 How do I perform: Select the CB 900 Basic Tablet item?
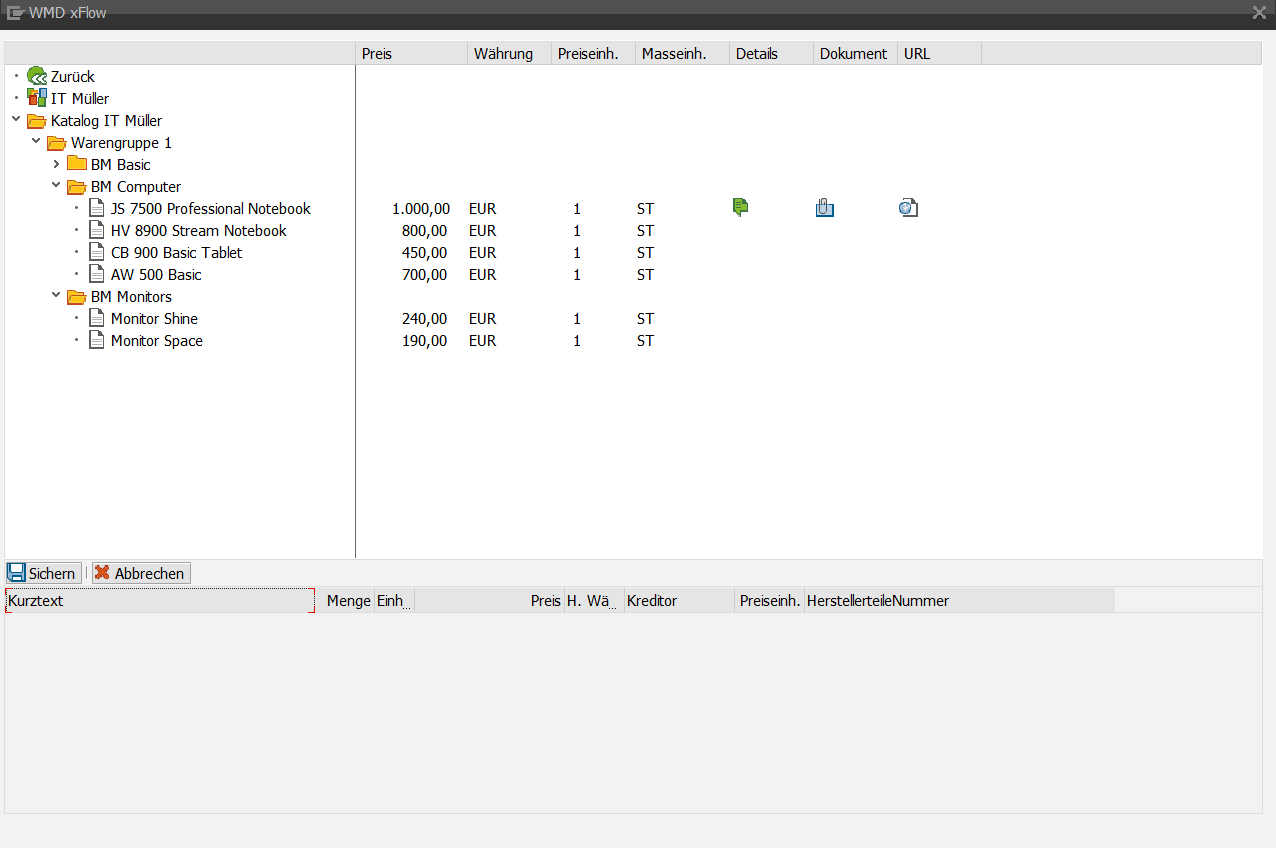click(x=176, y=252)
